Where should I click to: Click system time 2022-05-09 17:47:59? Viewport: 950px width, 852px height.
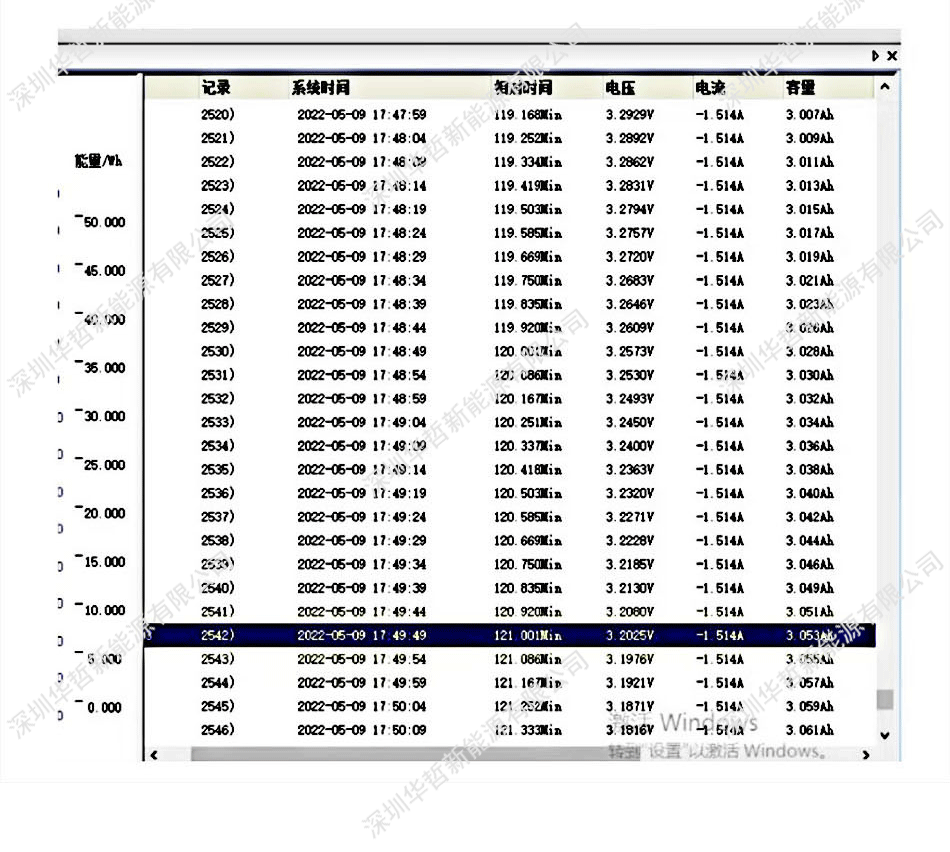pos(362,115)
